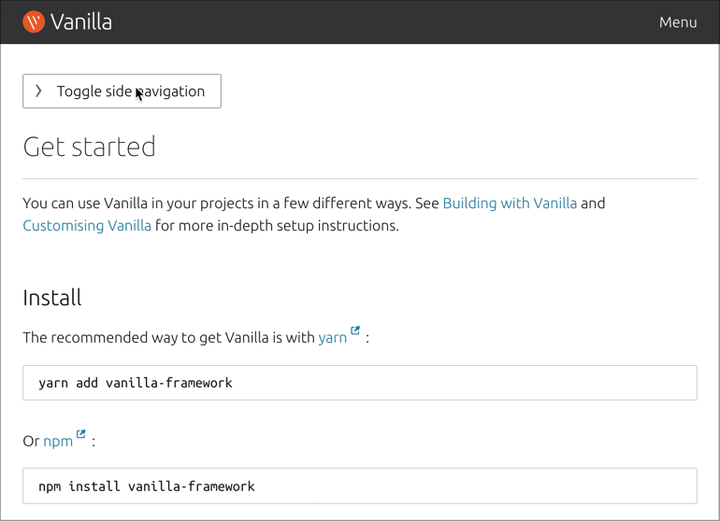
Task: Click the Get started heading
Action: 89,147
